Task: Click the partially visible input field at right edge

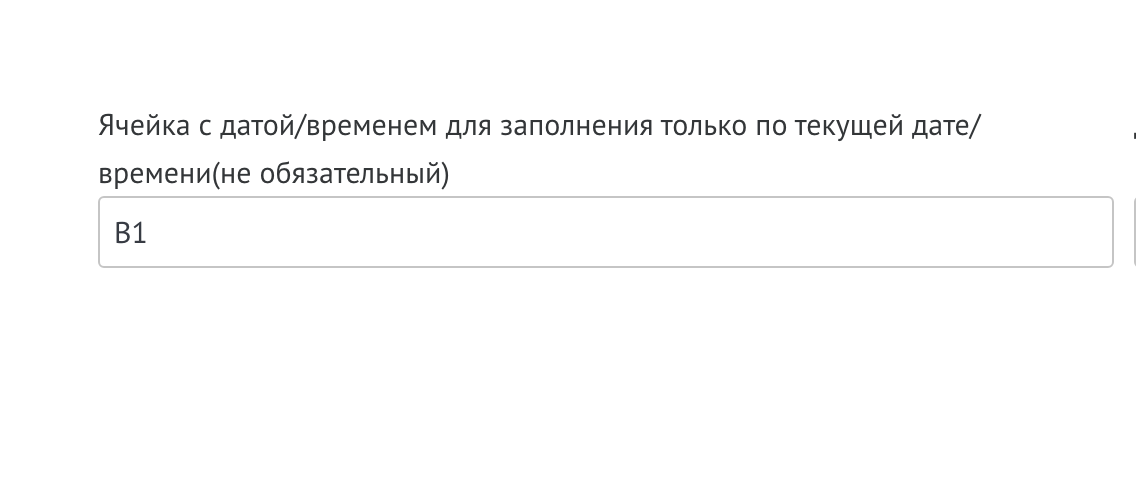Action: tap(1133, 232)
